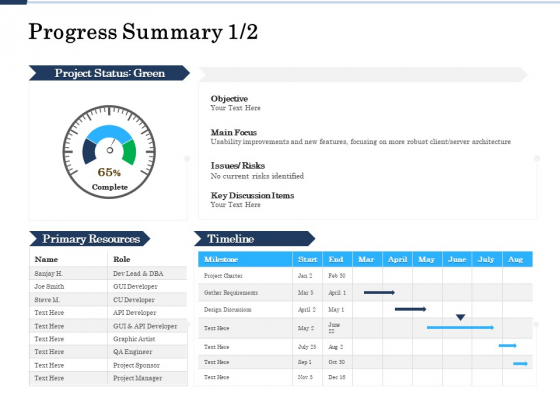Viewport: 560px width, 420px height.
Task: Select the Project Manager role cell
Action: click(138, 378)
